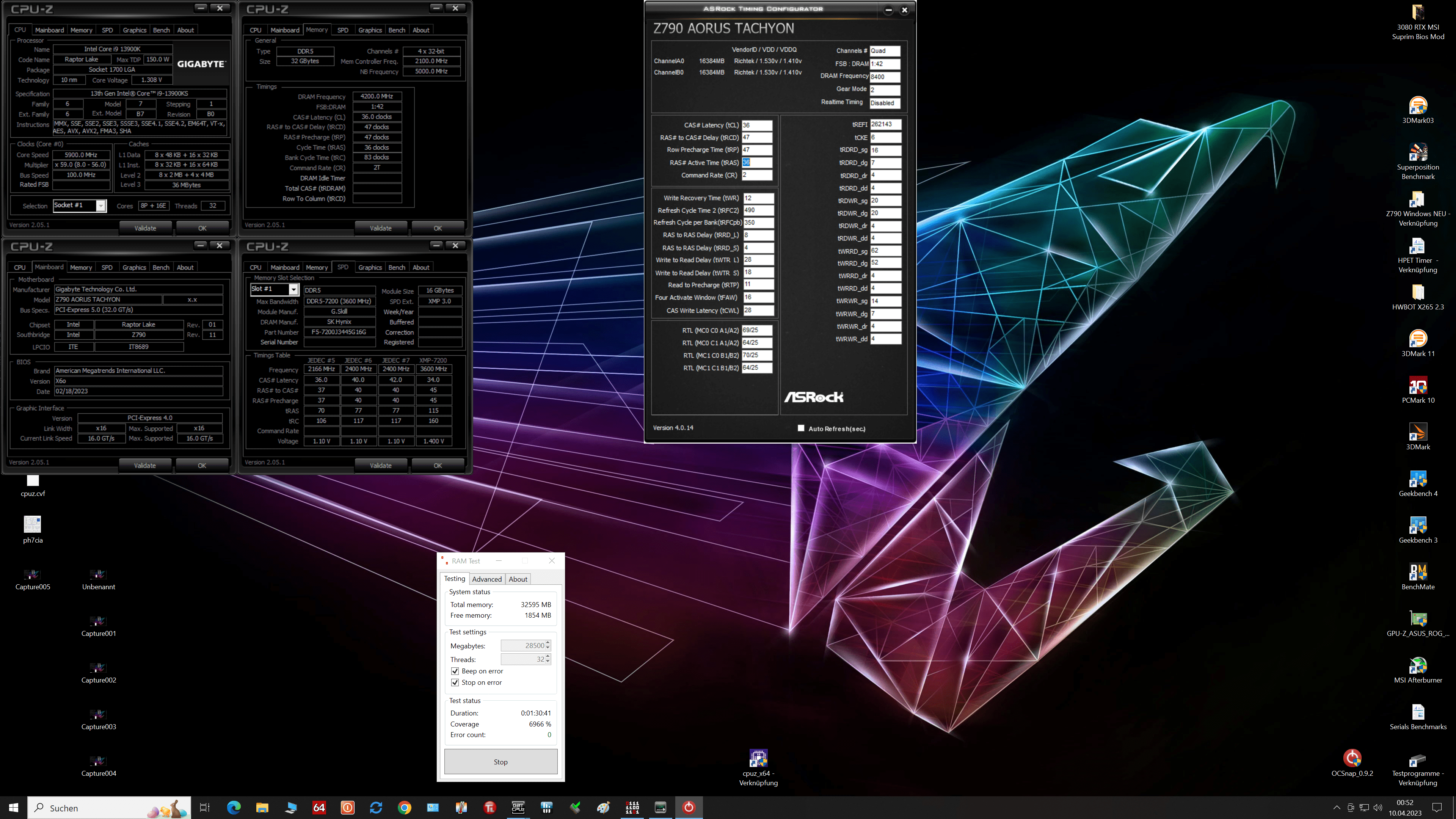Click Validate in CPU-Z SPD window

(380, 465)
